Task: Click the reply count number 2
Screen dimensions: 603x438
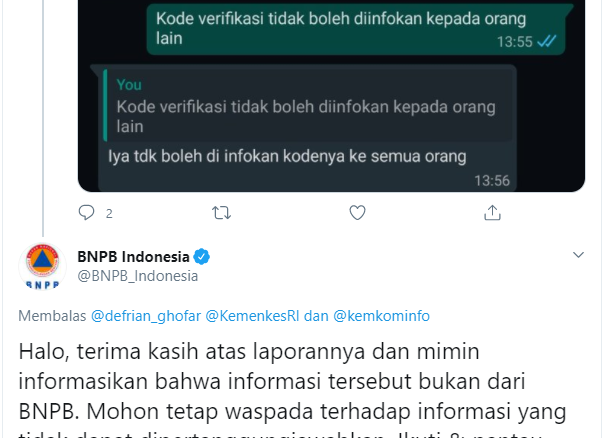Action: (x=109, y=213)
